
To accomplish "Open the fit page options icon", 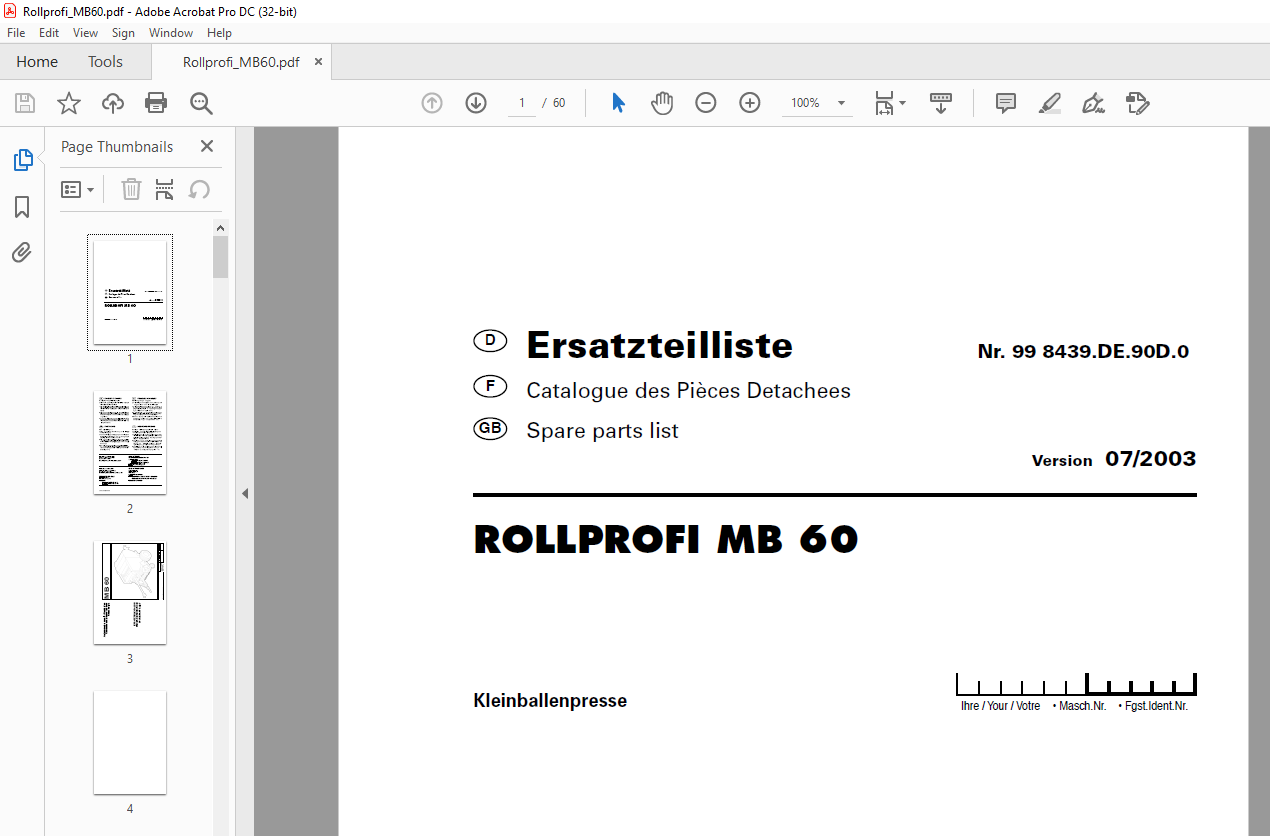I will click(889, 103).
